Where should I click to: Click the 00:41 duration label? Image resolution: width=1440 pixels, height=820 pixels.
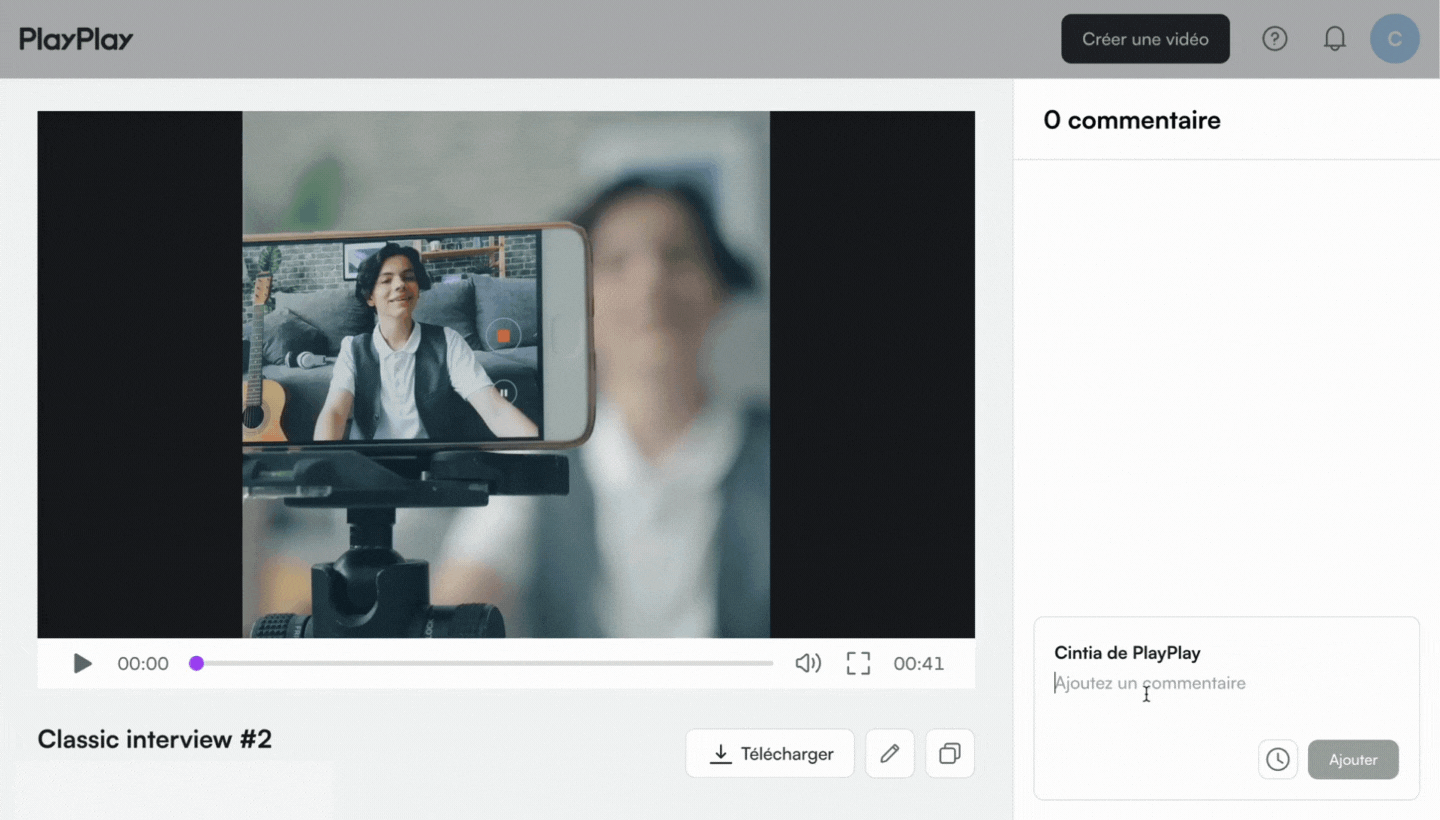pos(919,664)
